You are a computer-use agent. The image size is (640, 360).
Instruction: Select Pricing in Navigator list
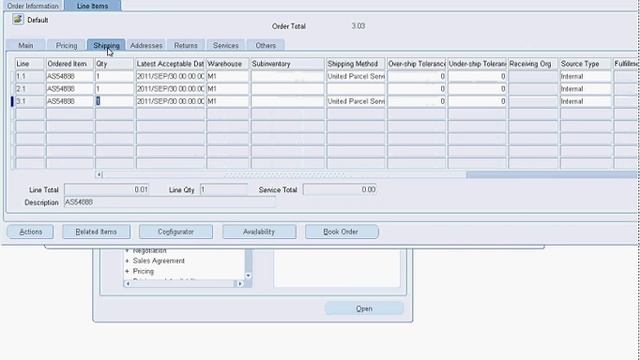tap(143, 271)
